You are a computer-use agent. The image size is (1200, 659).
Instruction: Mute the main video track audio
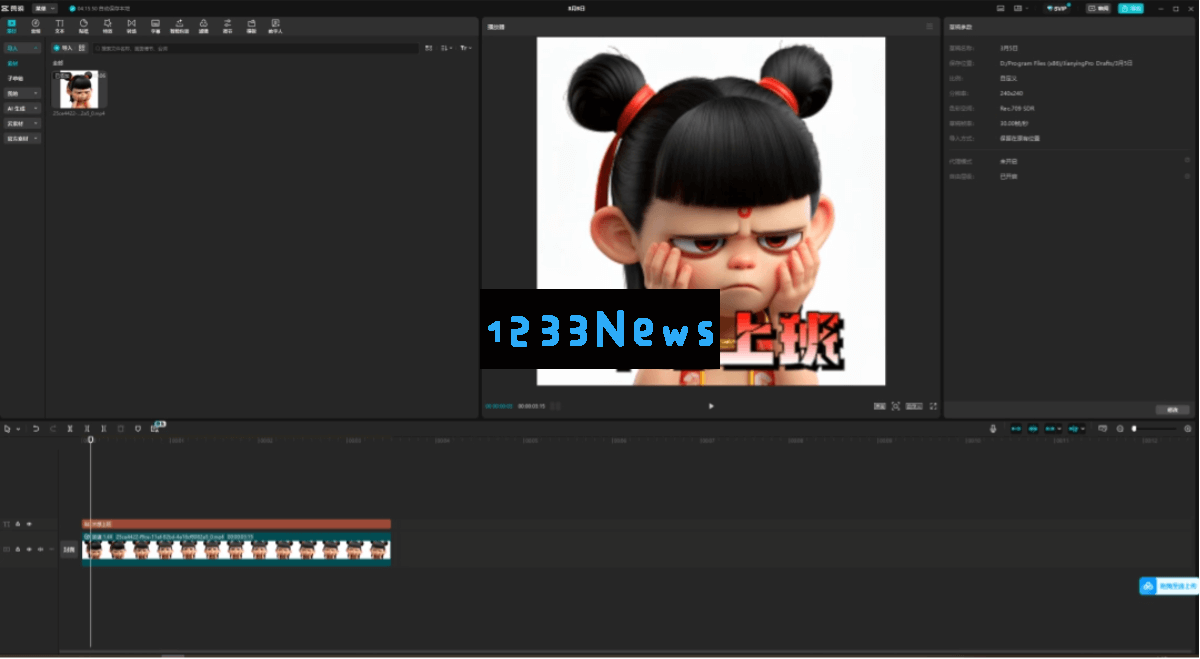40,549
